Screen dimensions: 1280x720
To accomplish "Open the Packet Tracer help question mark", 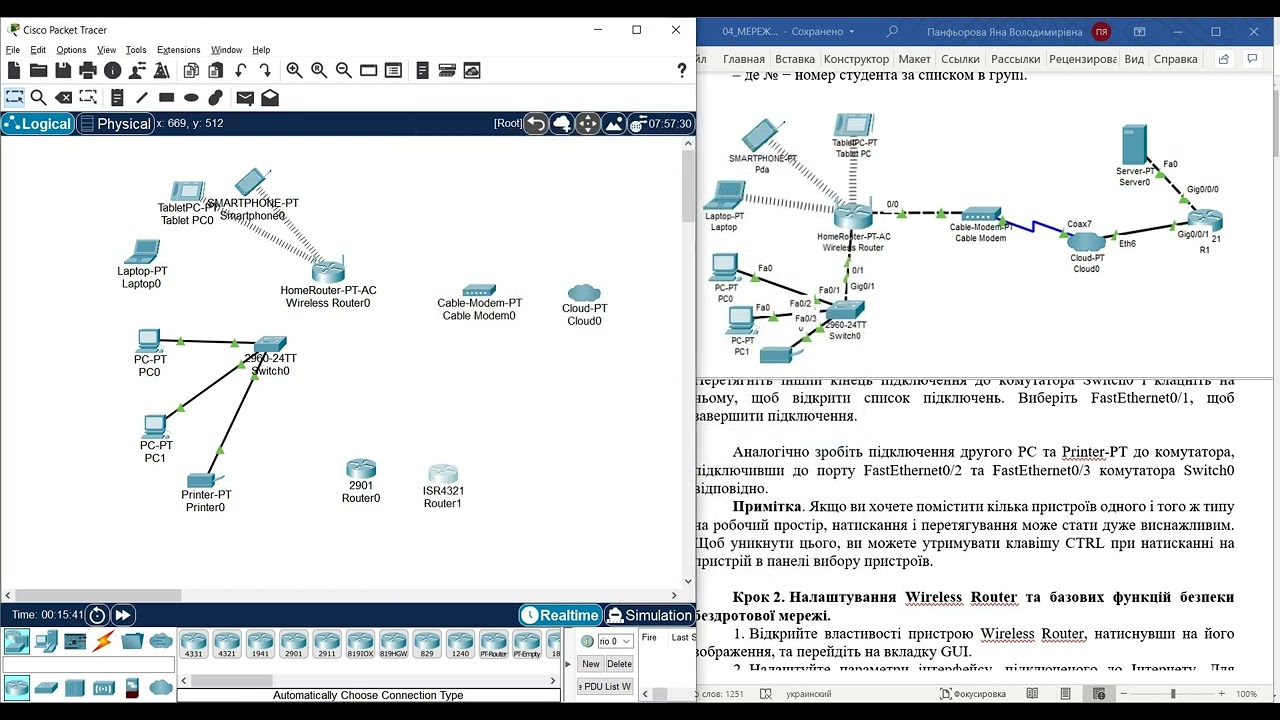I will click(x=683, y=70).
